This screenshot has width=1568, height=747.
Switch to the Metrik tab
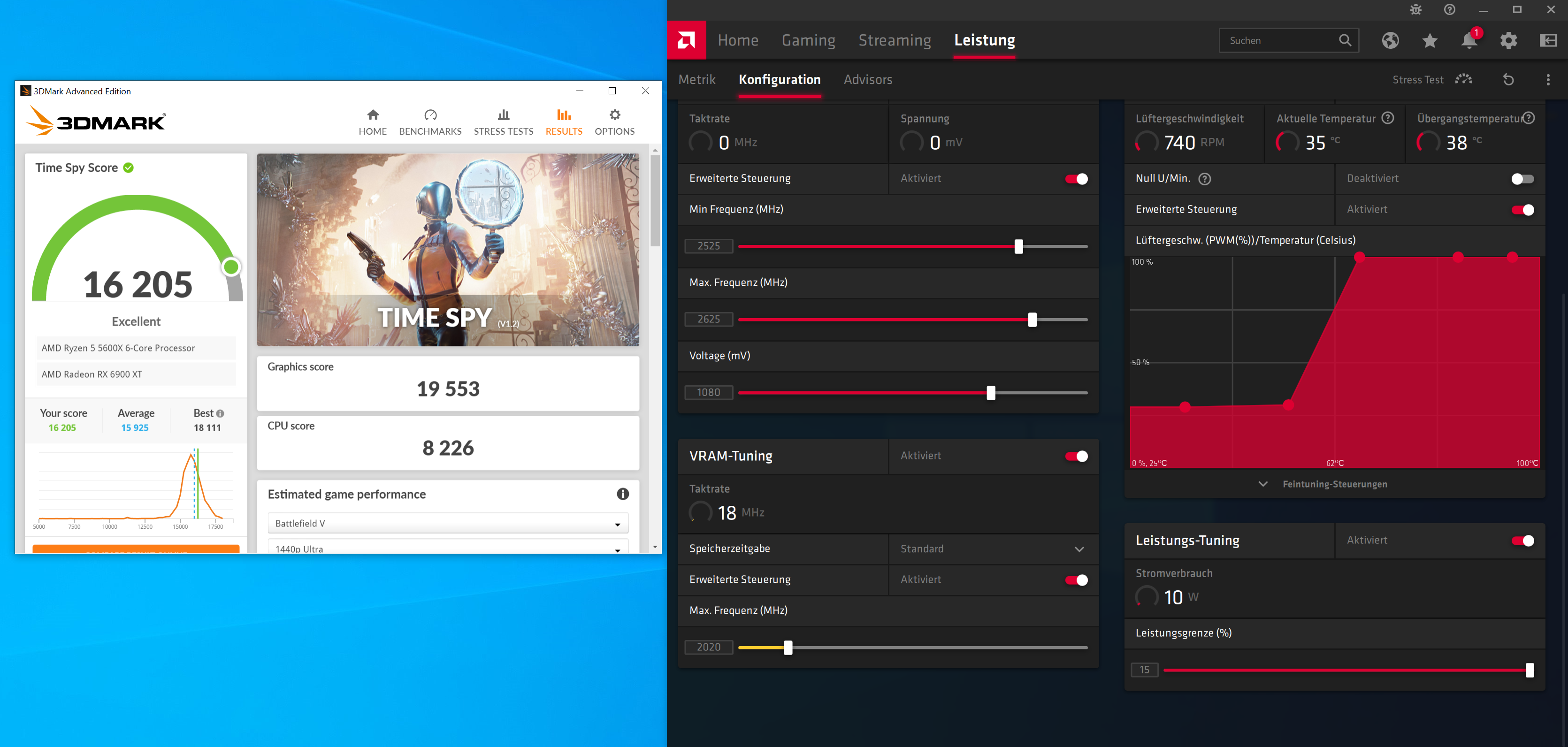click(696, 80)
